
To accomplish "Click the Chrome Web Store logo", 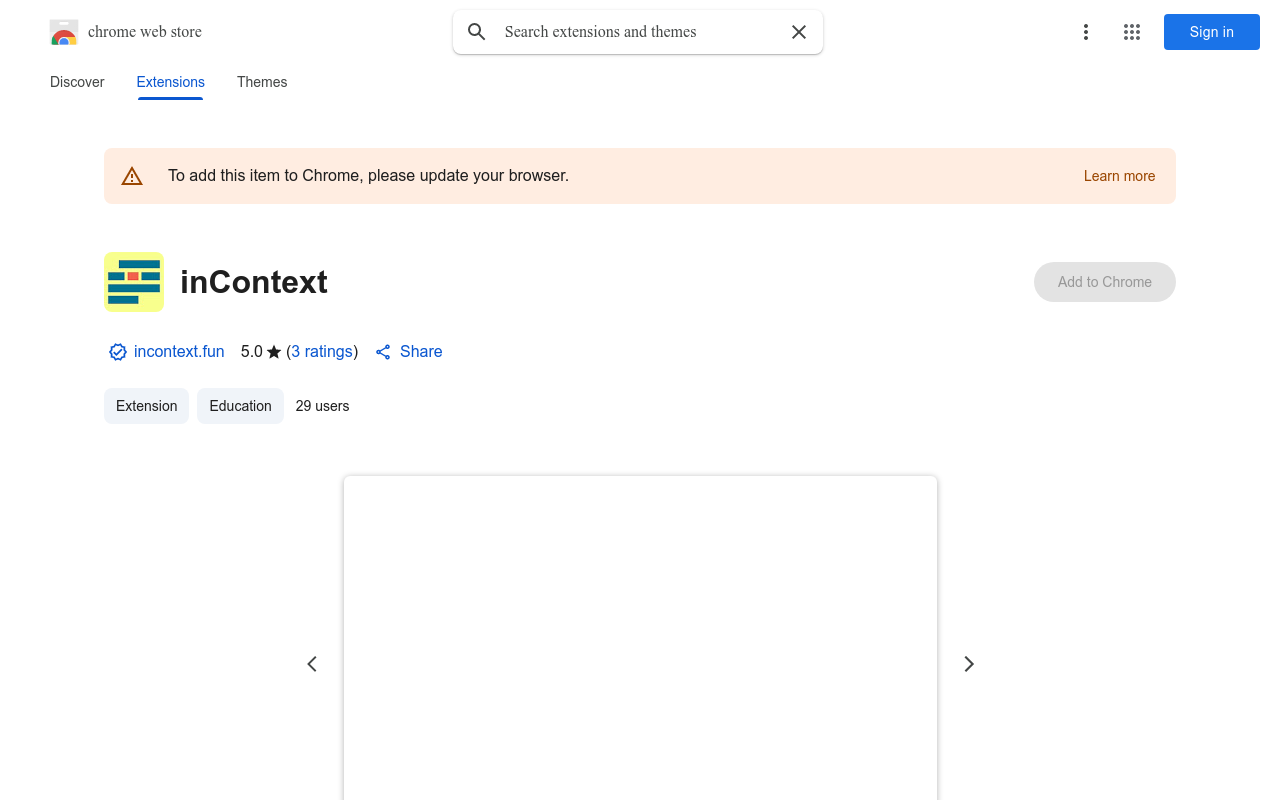I will [x=64, y=32].
